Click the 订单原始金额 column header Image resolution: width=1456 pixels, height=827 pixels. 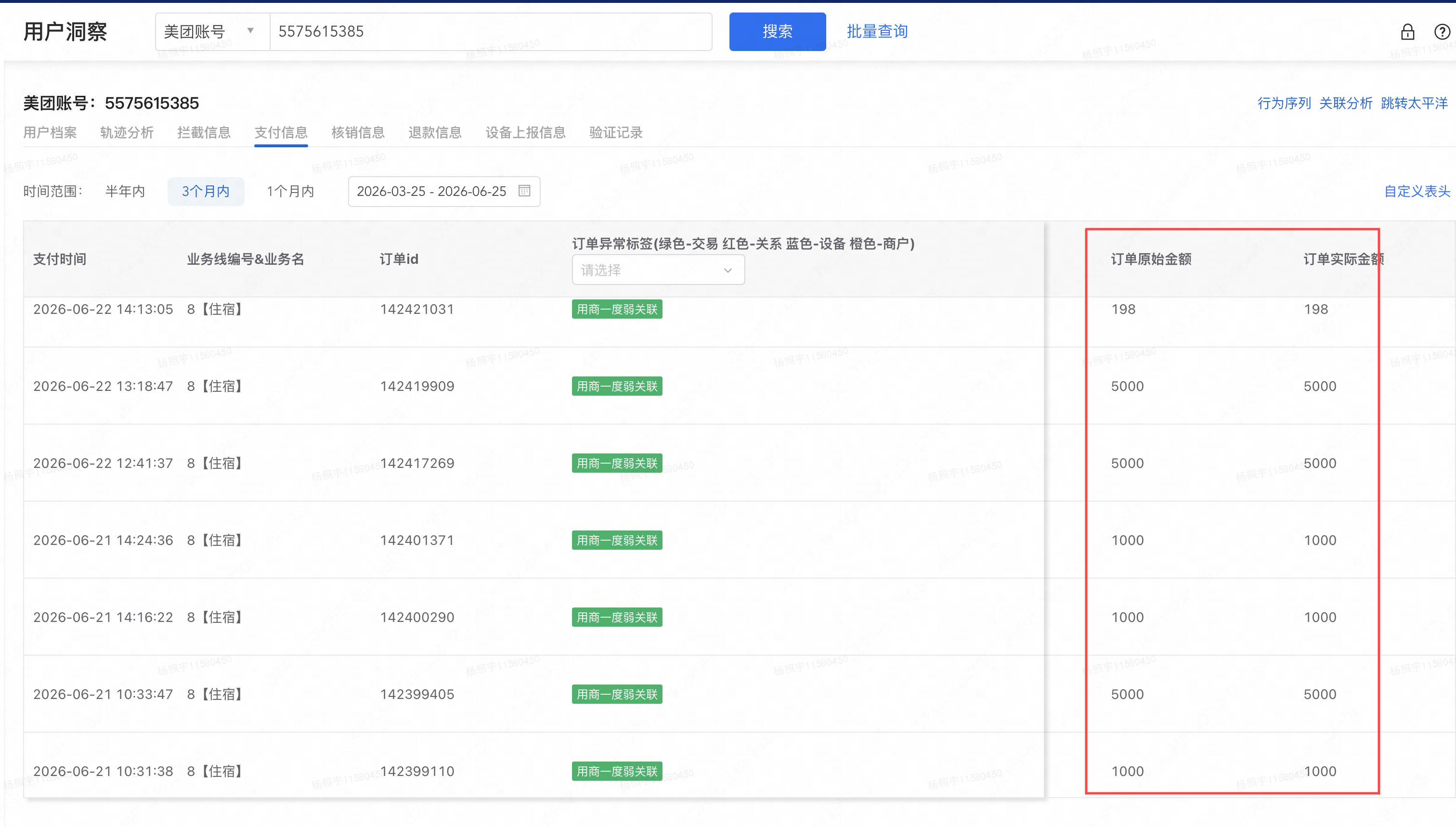click(x=1151, y=259)
